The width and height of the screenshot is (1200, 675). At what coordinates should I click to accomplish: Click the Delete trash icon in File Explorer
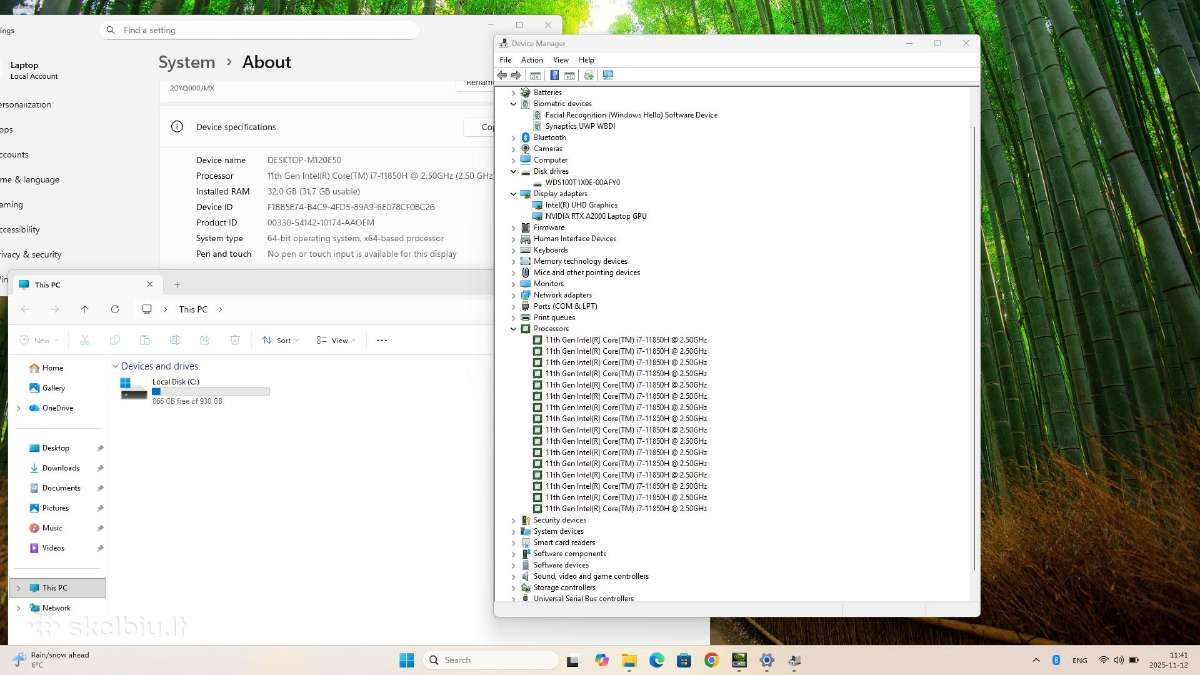[235, 340]
